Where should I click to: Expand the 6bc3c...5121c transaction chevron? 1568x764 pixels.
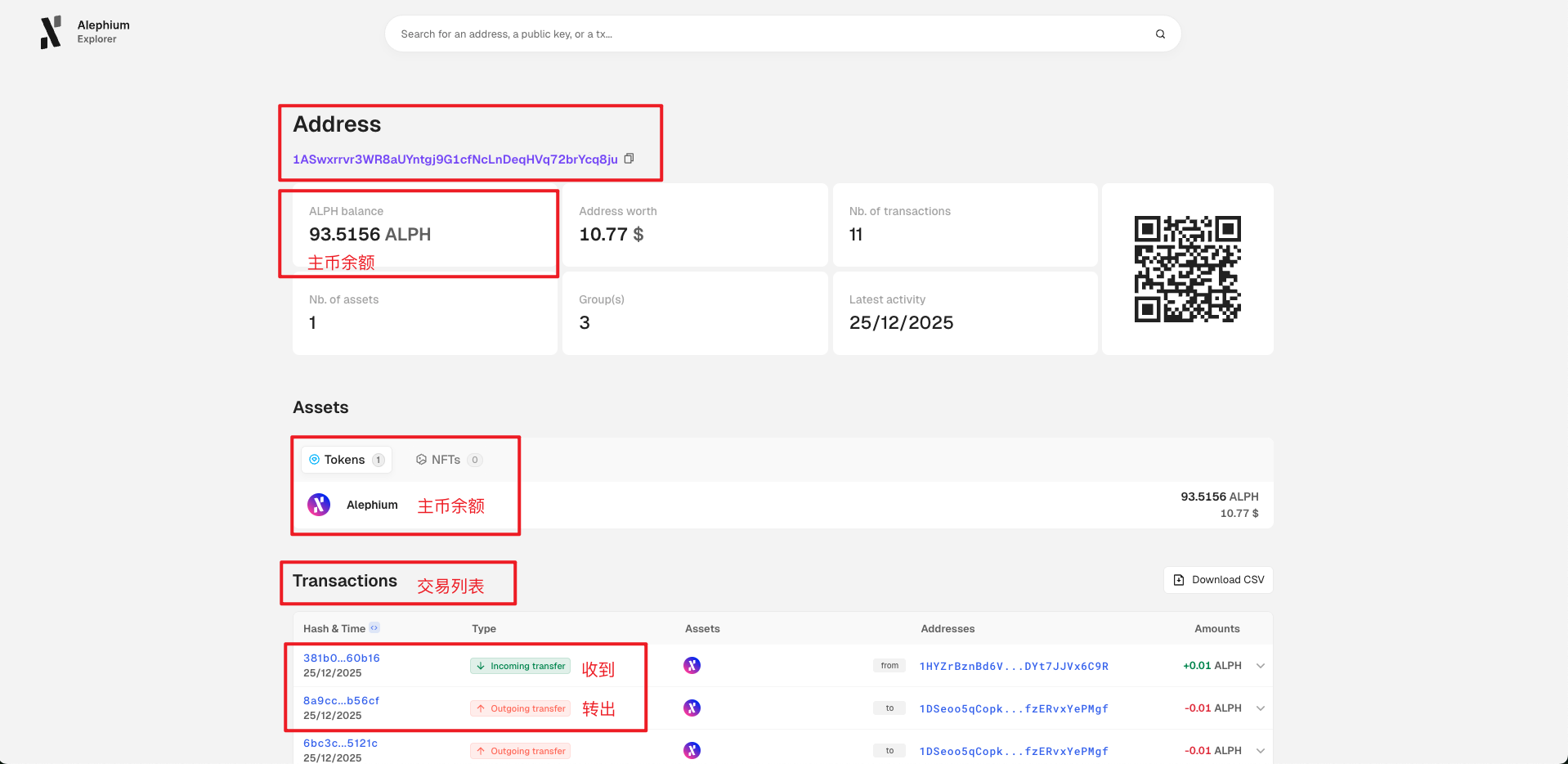point(1260,751)
